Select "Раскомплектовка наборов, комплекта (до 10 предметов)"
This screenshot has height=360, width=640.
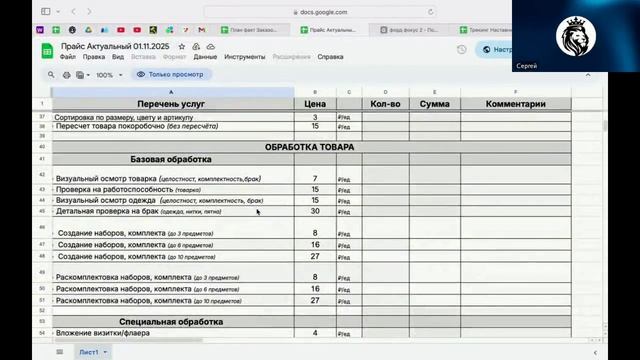pos(173,301)
